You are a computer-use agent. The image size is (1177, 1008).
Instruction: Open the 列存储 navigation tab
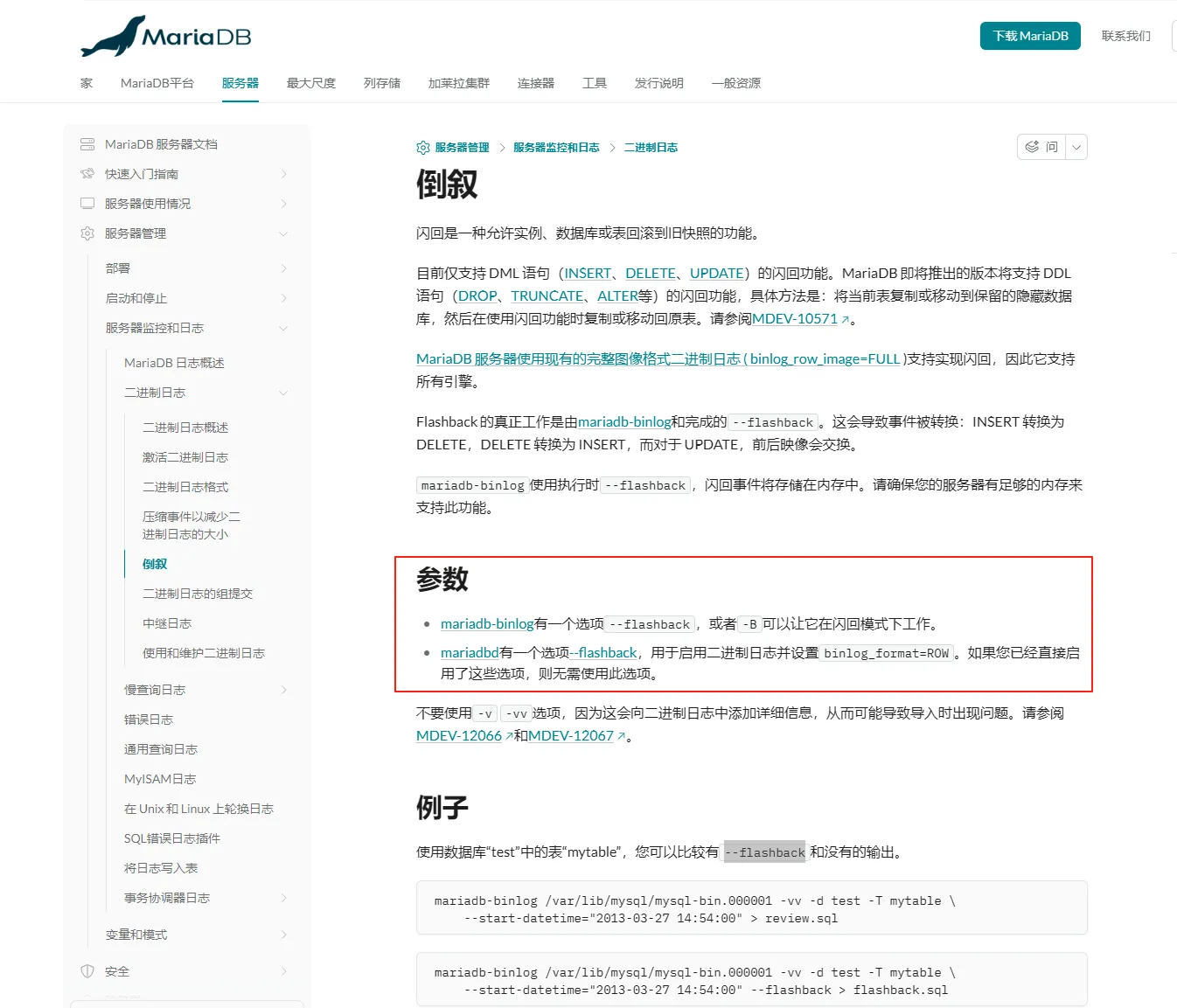point(382,83)
